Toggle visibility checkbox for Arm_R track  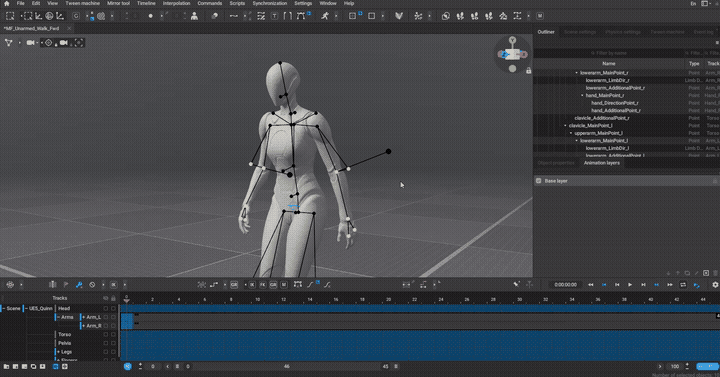point(106,326)
